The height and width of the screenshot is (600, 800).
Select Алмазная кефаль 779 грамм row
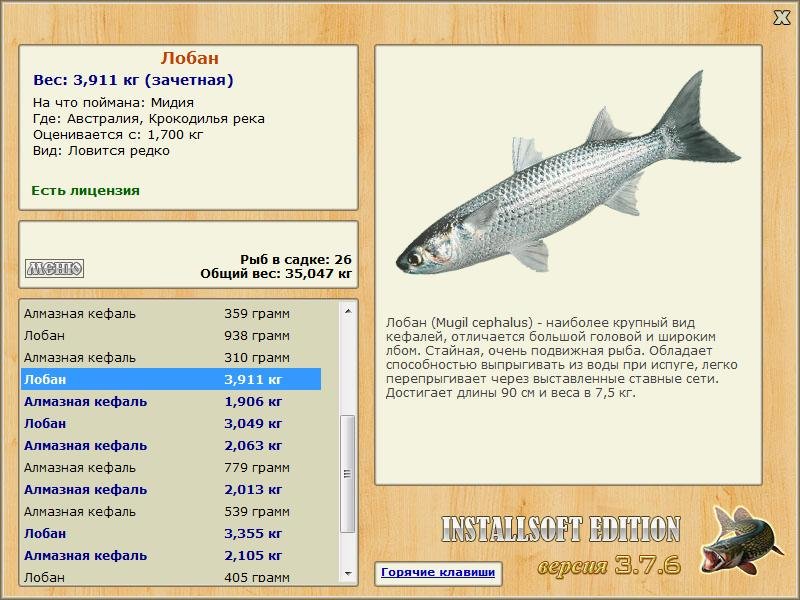[x=170, y=467]
